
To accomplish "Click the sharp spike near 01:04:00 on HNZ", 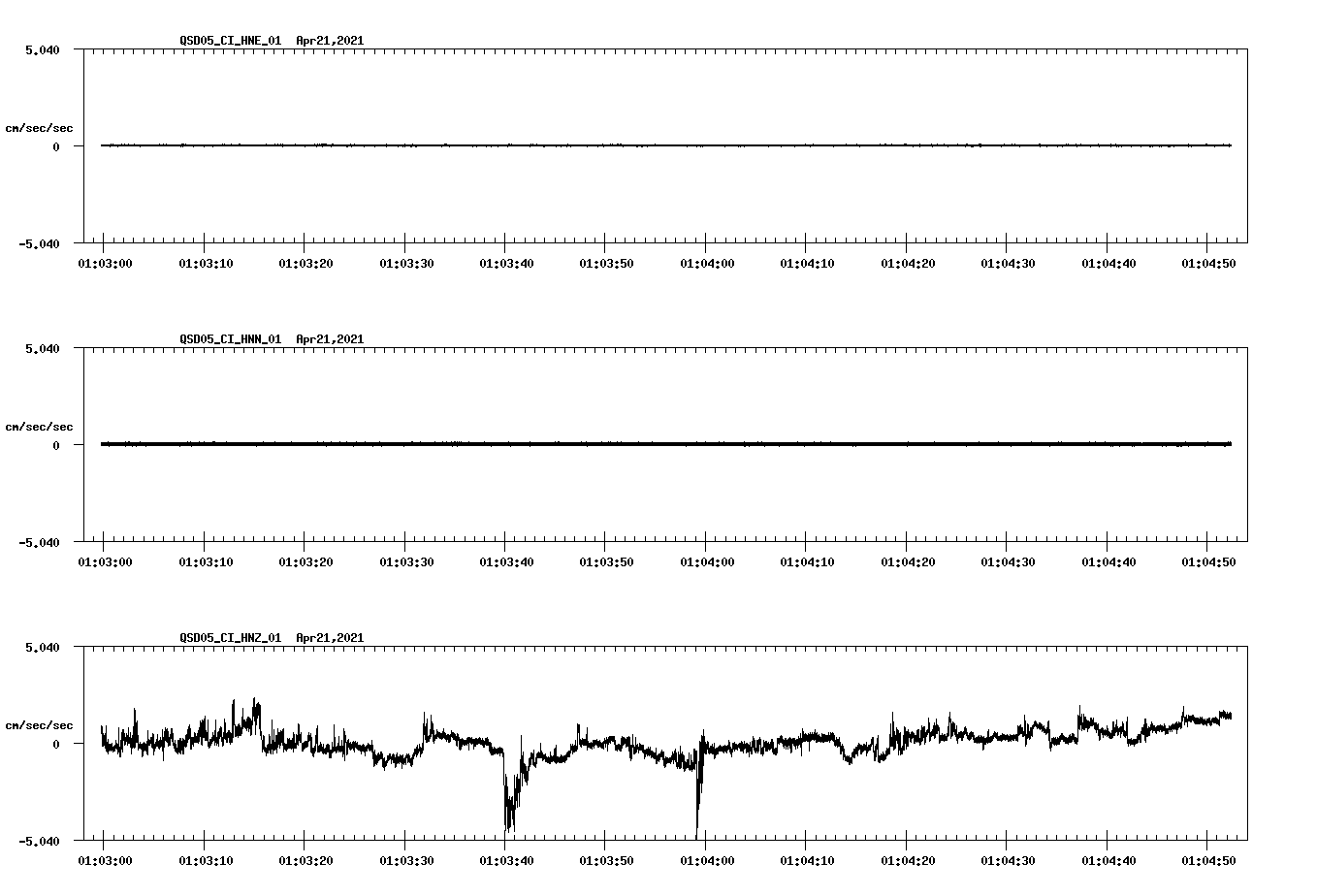I will [x=698, y=795].
